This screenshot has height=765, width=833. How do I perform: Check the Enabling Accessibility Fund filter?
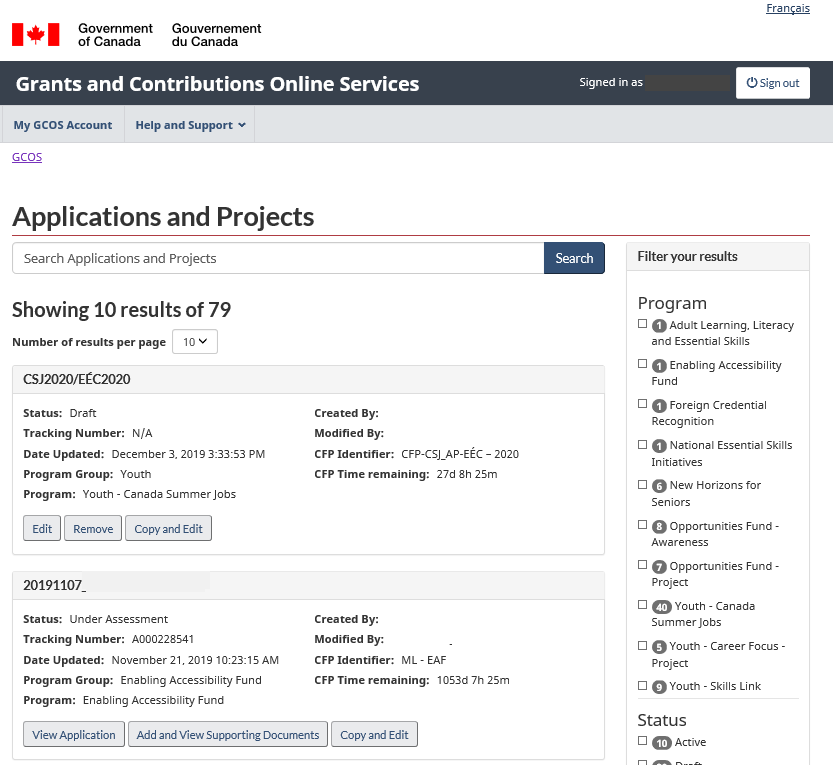coord(643,364)
